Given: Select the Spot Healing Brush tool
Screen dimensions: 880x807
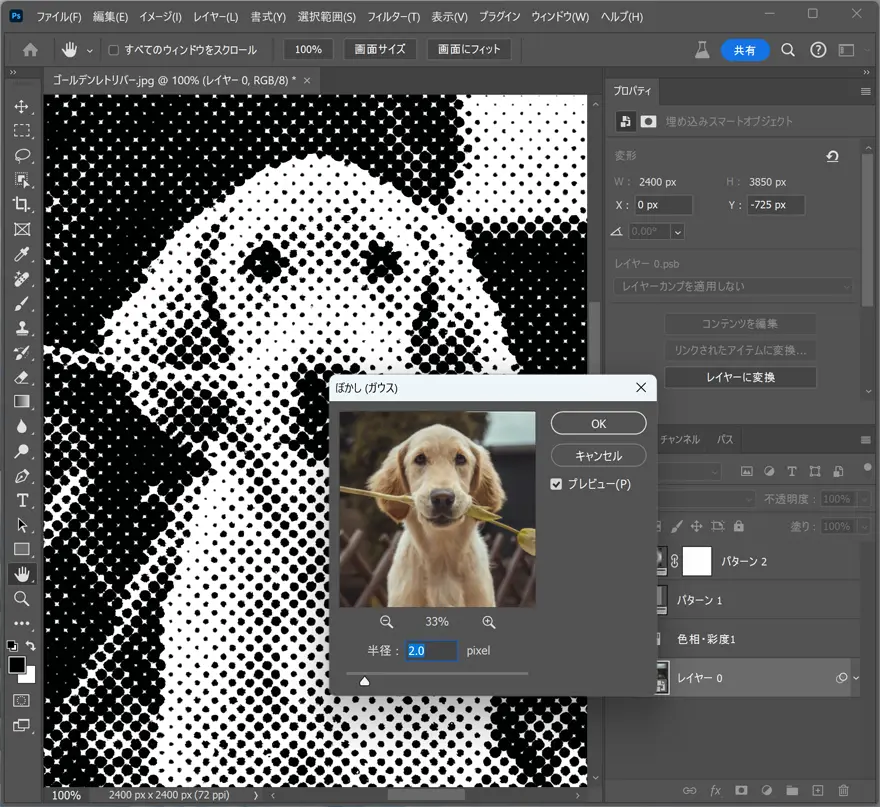Looking at the screenshot, I should 22,279.
